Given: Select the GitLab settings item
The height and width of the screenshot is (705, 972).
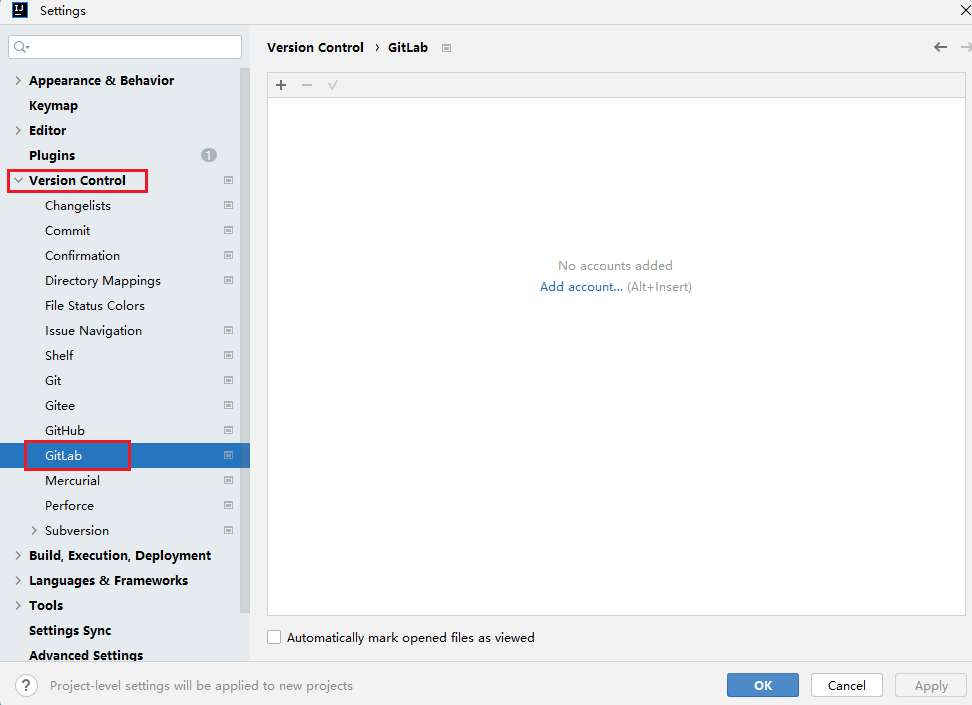Looking at the screenshot, I should 63,455.
